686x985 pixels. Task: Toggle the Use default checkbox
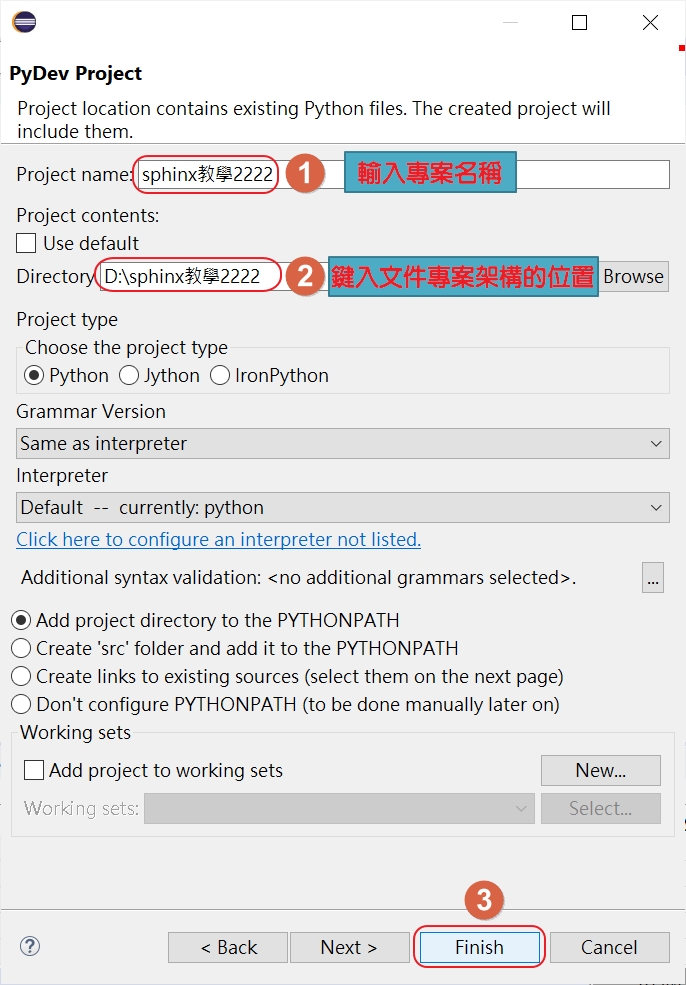click(x=26, y=243)
